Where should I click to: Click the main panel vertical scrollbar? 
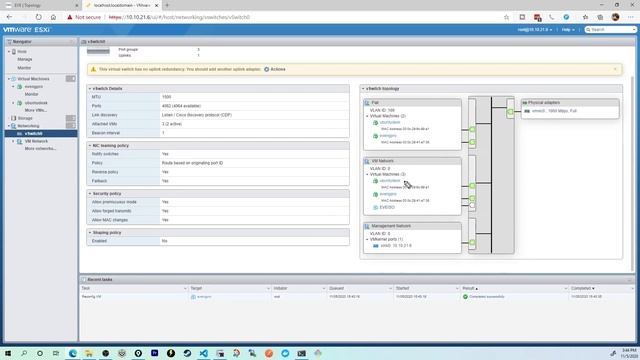tap(633, 173)
